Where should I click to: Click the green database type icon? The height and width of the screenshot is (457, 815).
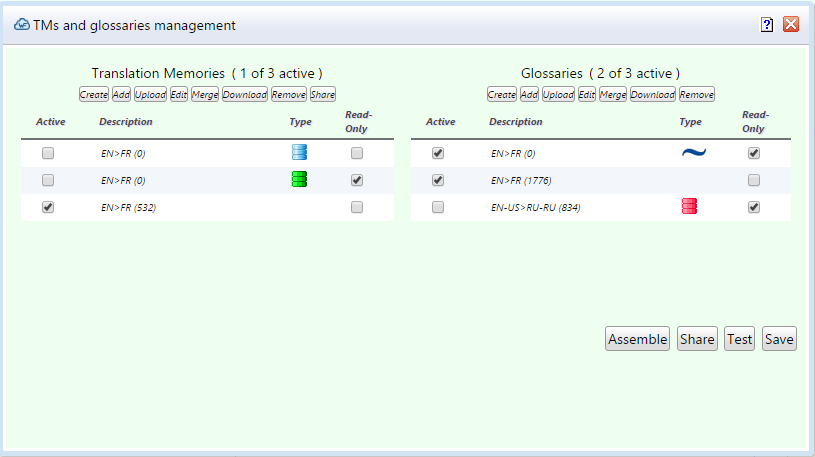(299, 180)
